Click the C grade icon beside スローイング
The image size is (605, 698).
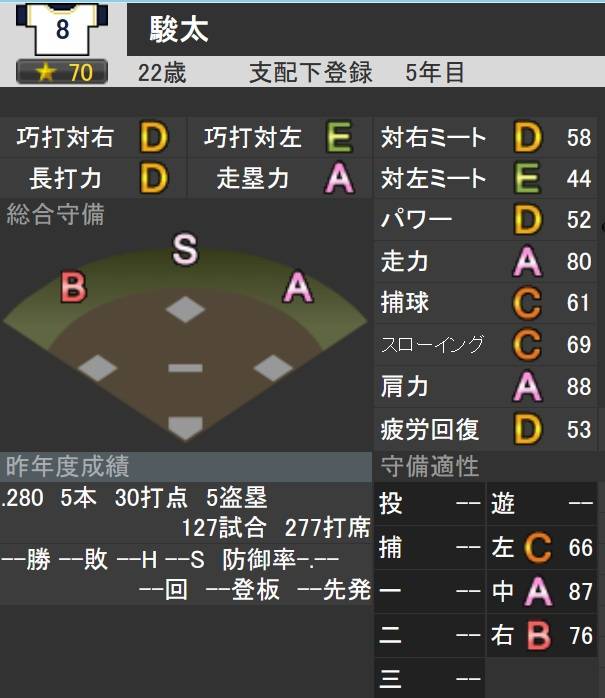point(527,345)
